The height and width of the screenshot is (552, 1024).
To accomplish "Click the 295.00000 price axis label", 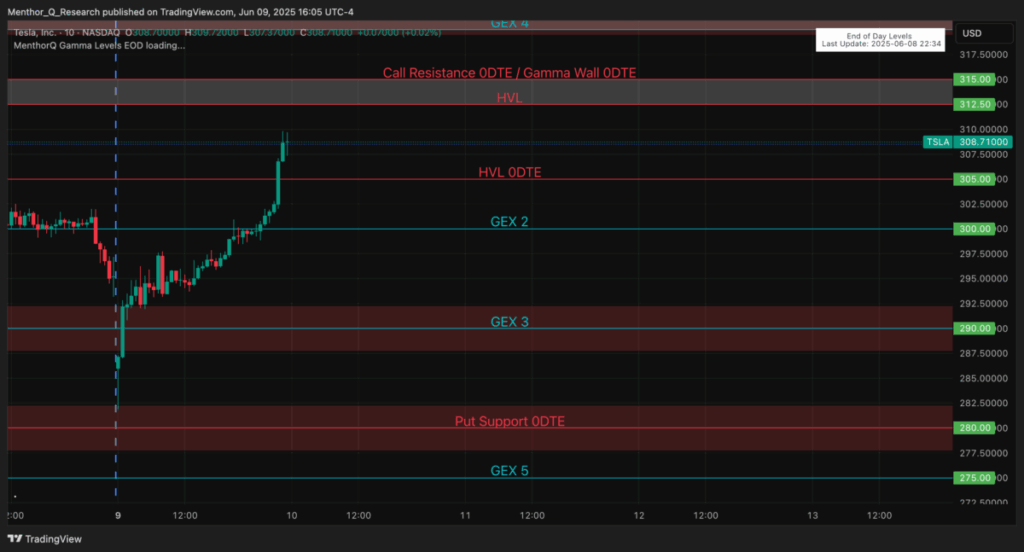I will tap(983, 279).
